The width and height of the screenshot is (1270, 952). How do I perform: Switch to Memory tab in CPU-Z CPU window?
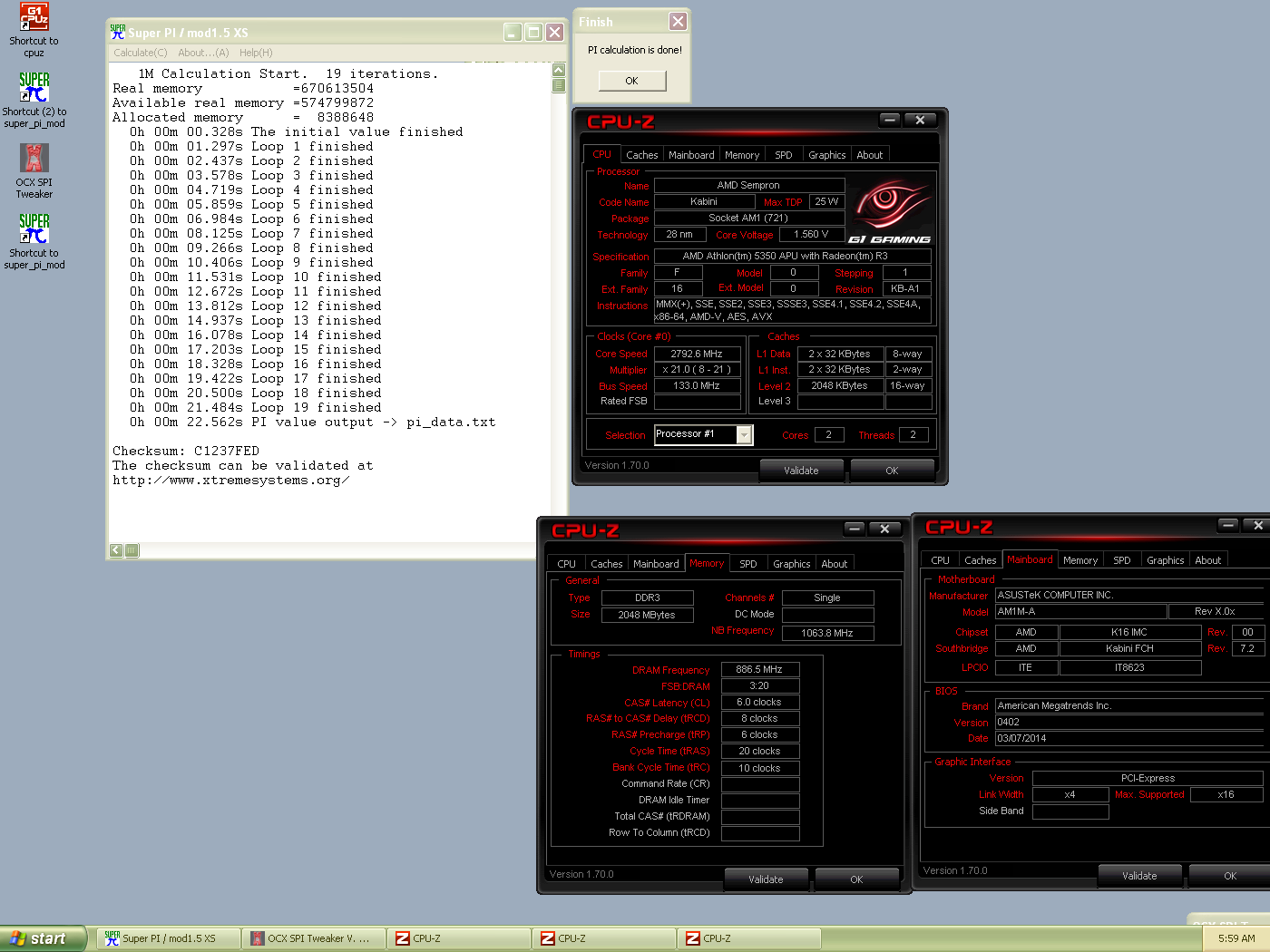(x=742, y=155)
